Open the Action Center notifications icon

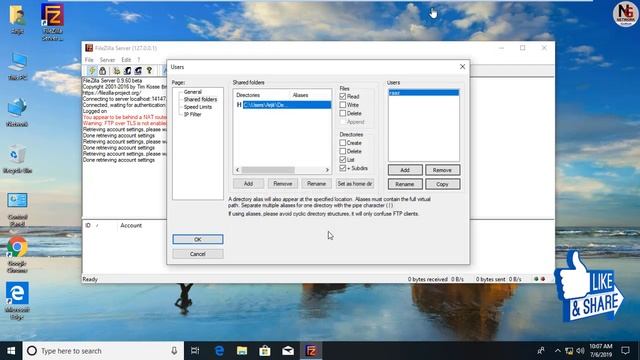[x=625, y=351]
